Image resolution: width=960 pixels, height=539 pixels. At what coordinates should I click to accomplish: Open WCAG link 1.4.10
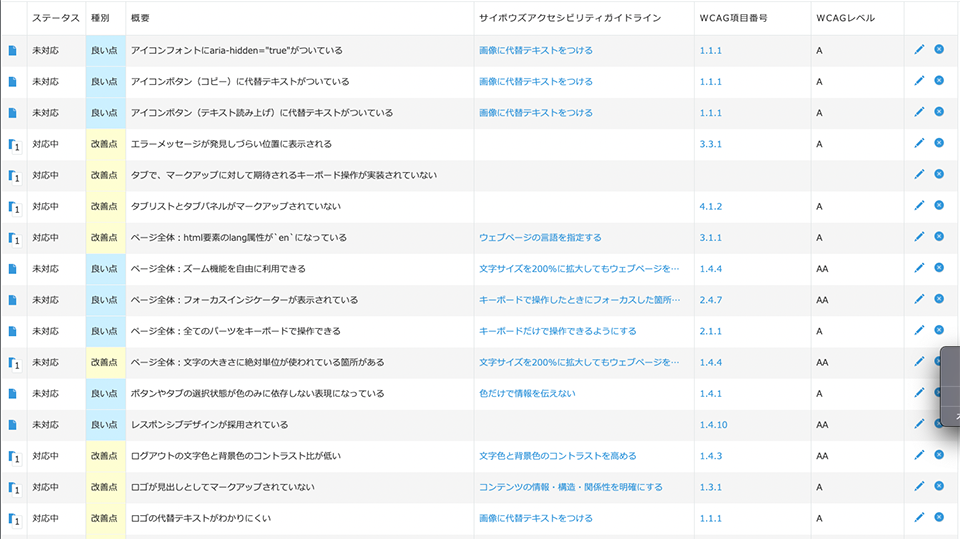[713, 425]
